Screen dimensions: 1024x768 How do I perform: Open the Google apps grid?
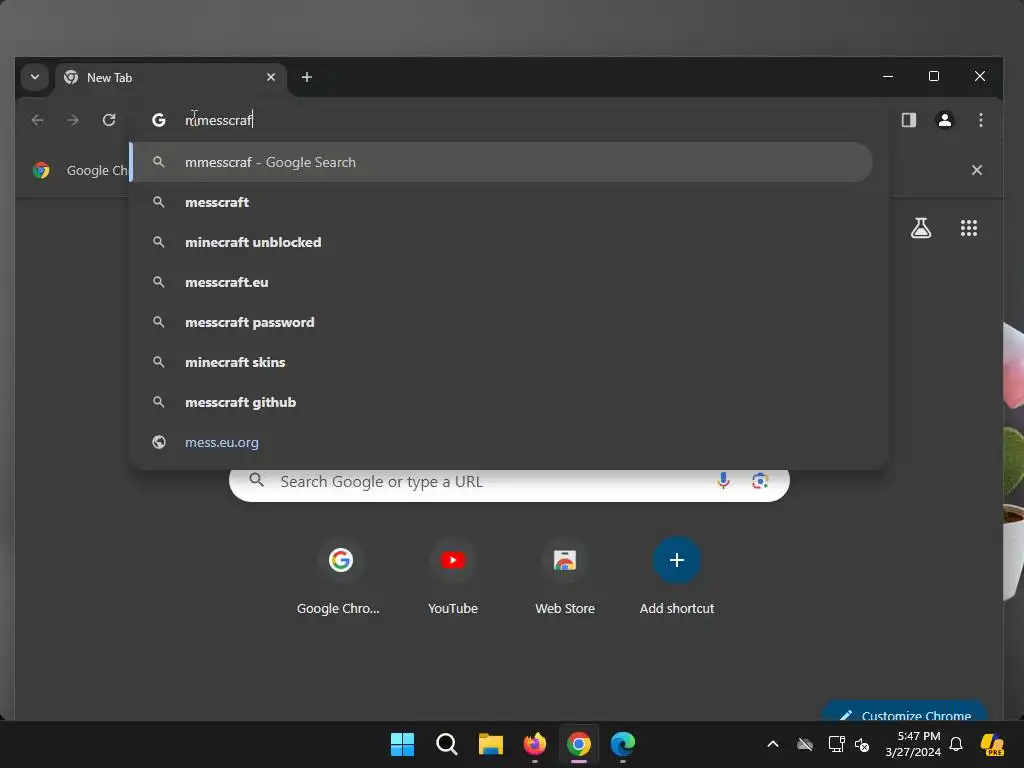[x=968, y=228]
